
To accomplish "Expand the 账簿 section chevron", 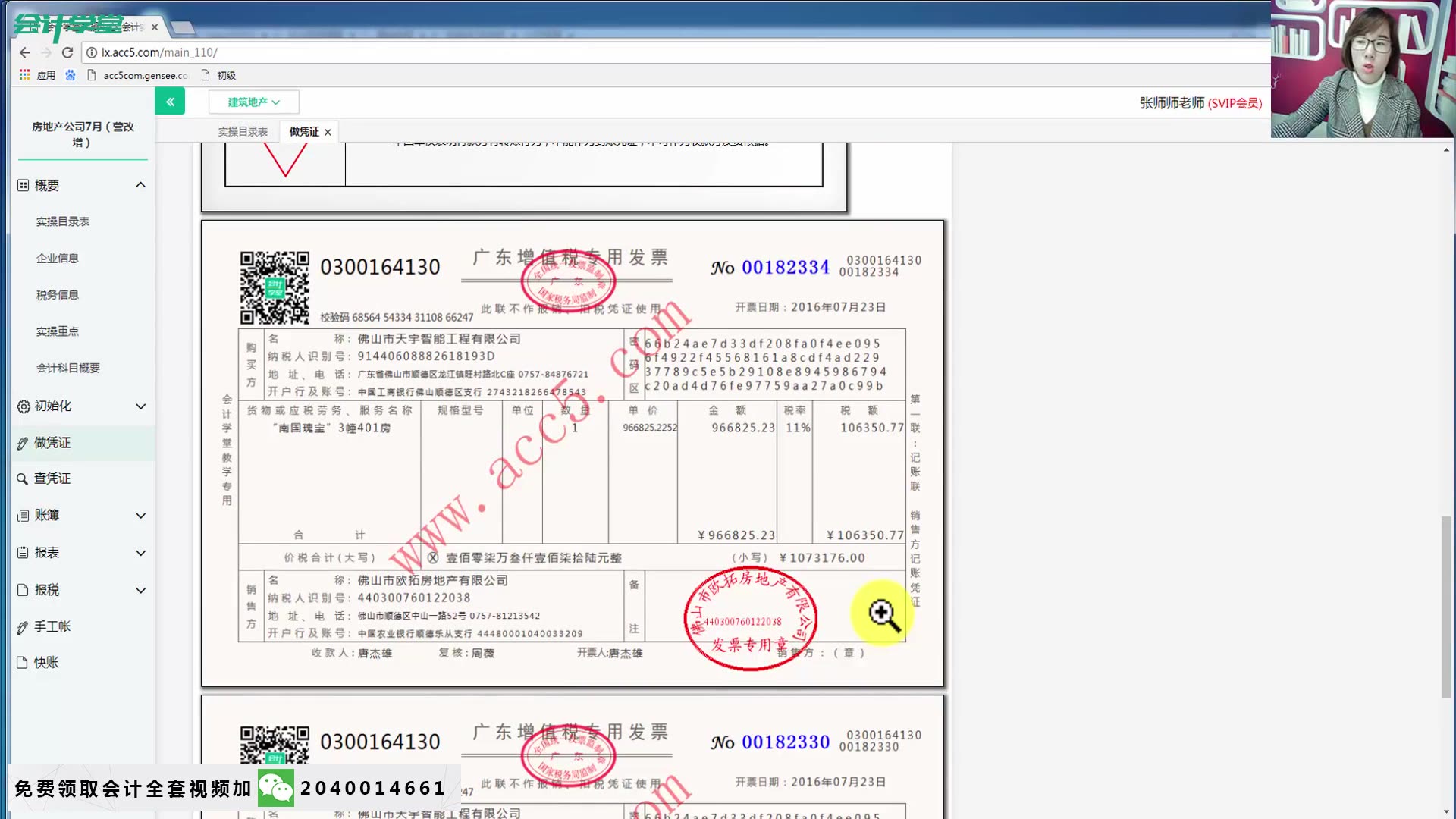I will (140, 516).
